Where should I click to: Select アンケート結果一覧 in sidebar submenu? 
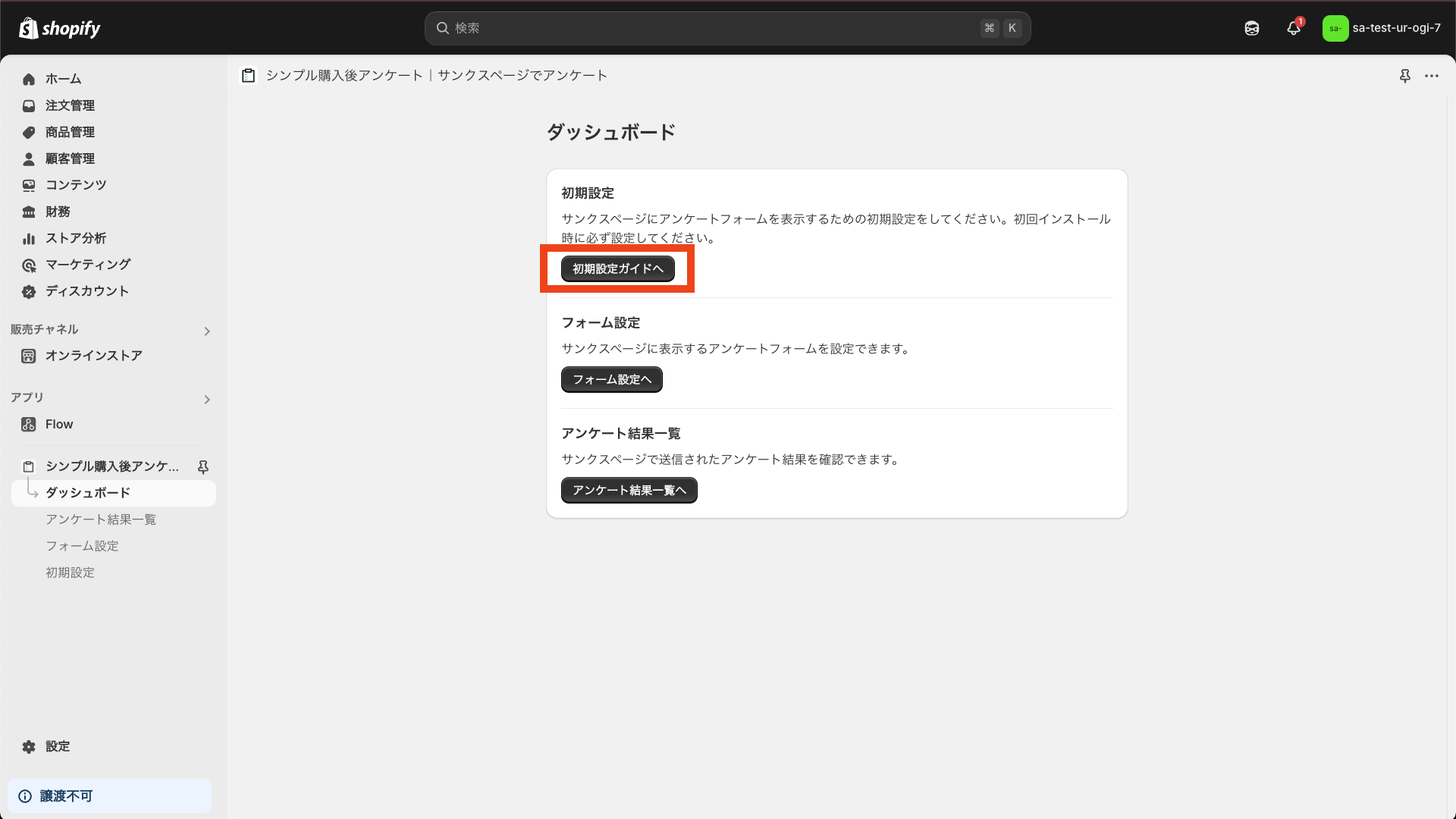(x=101, y=519)
